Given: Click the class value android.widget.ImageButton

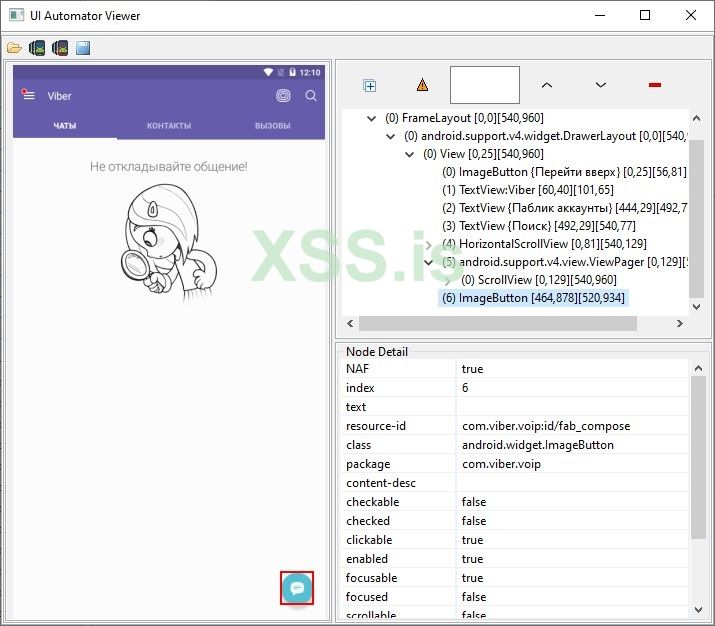Looking at the screenshot, I should click(x=538, y=445).
